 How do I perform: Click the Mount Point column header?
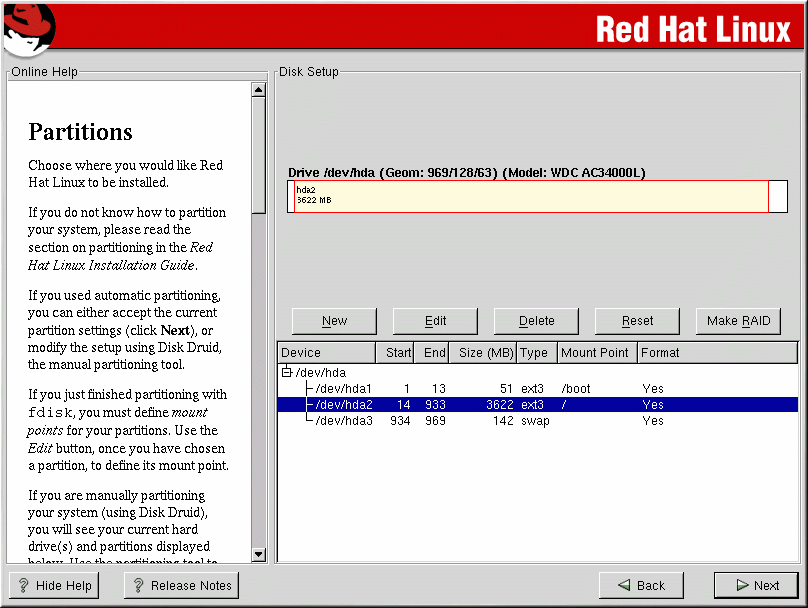coord(596,353)
